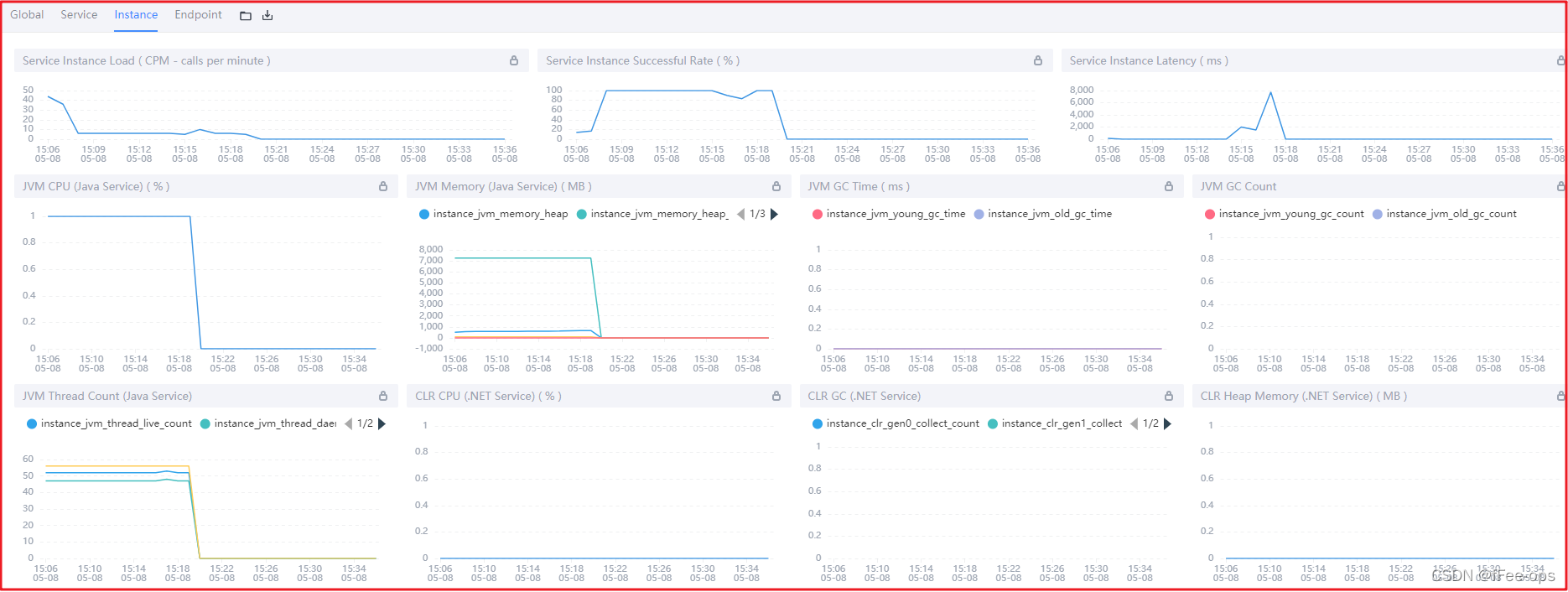Go to previous legend page in CLR GC
This screenshot has width=1568, height=592.
tap(1134, 423)
